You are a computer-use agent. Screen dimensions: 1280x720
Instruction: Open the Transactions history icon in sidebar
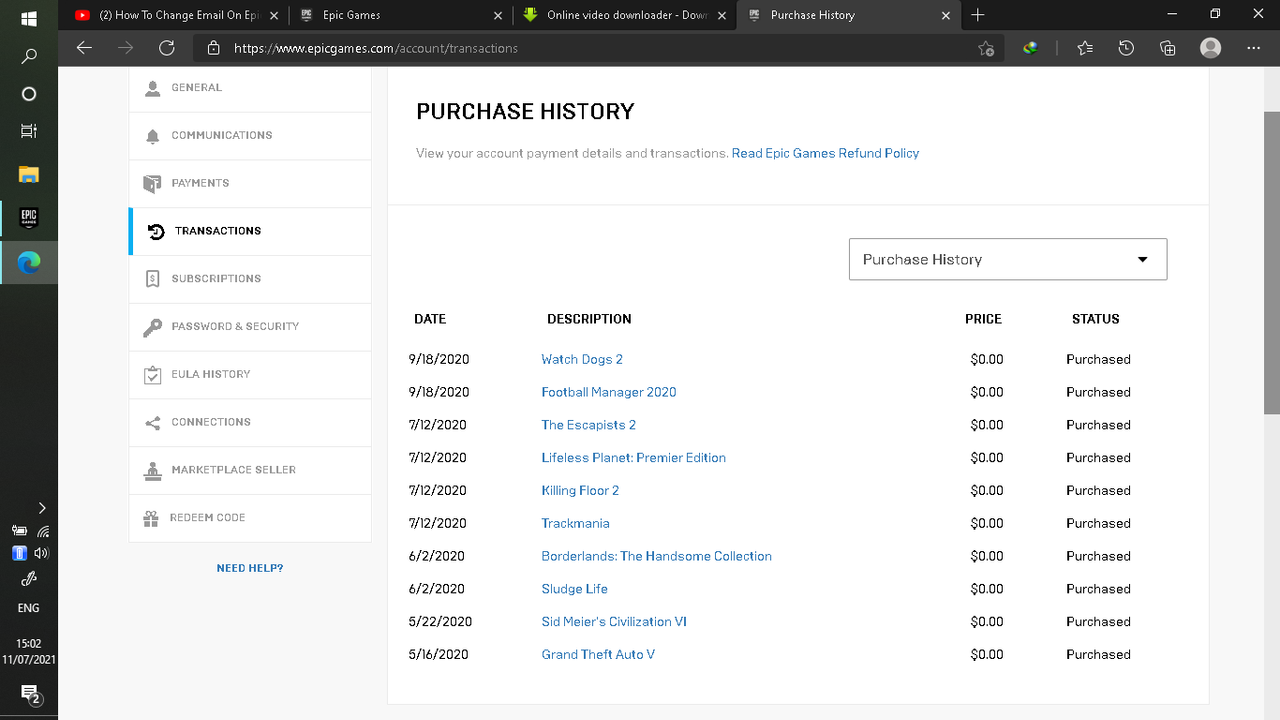pos(156,231)
